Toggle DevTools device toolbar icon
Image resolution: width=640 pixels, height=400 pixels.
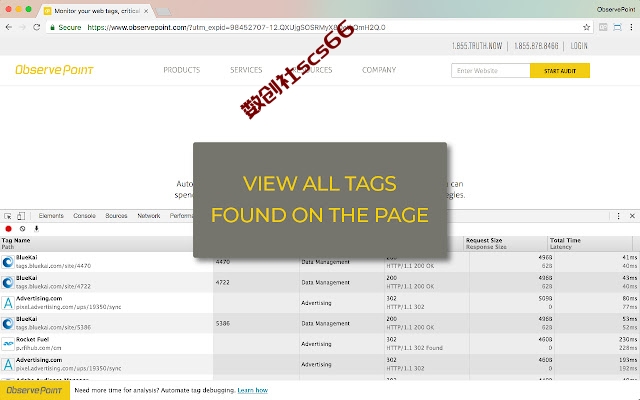[x=21, y=216]
